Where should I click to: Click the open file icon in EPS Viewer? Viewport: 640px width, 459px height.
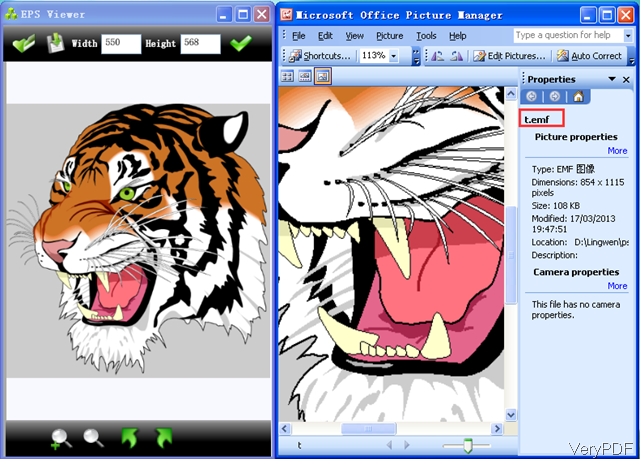coord(24,44)
